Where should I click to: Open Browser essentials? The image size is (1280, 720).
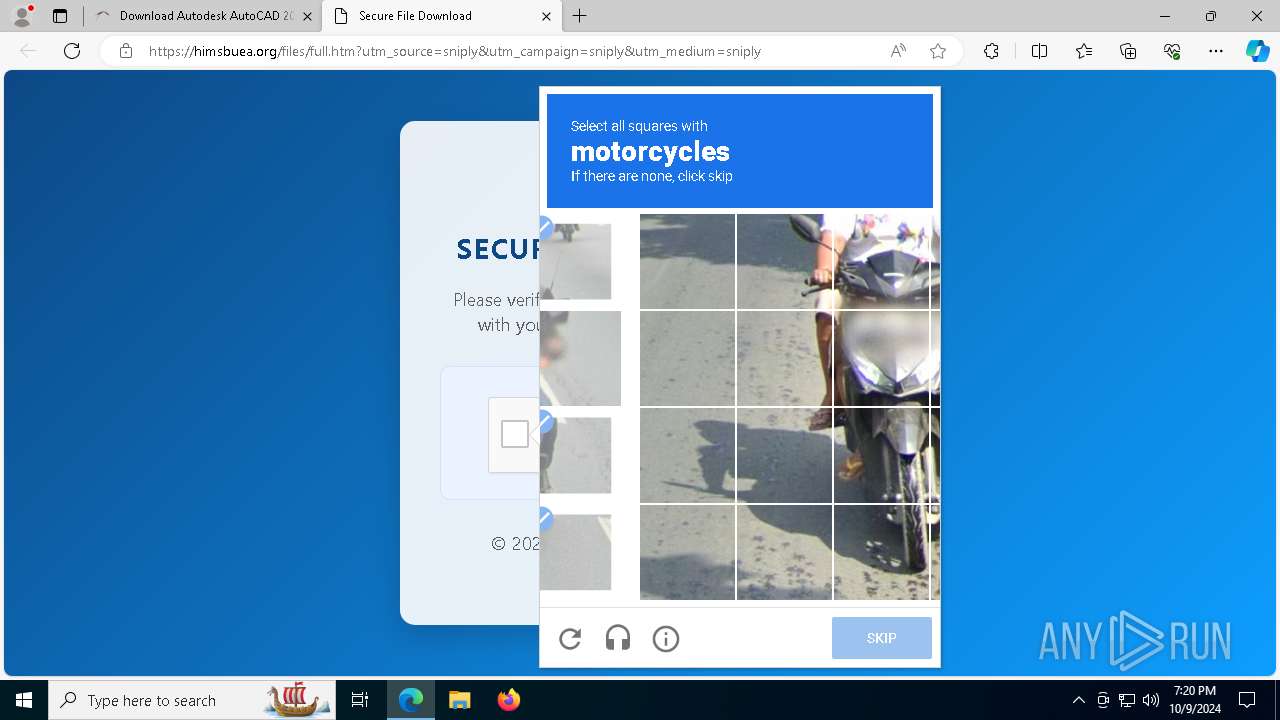pos(1172,51)
